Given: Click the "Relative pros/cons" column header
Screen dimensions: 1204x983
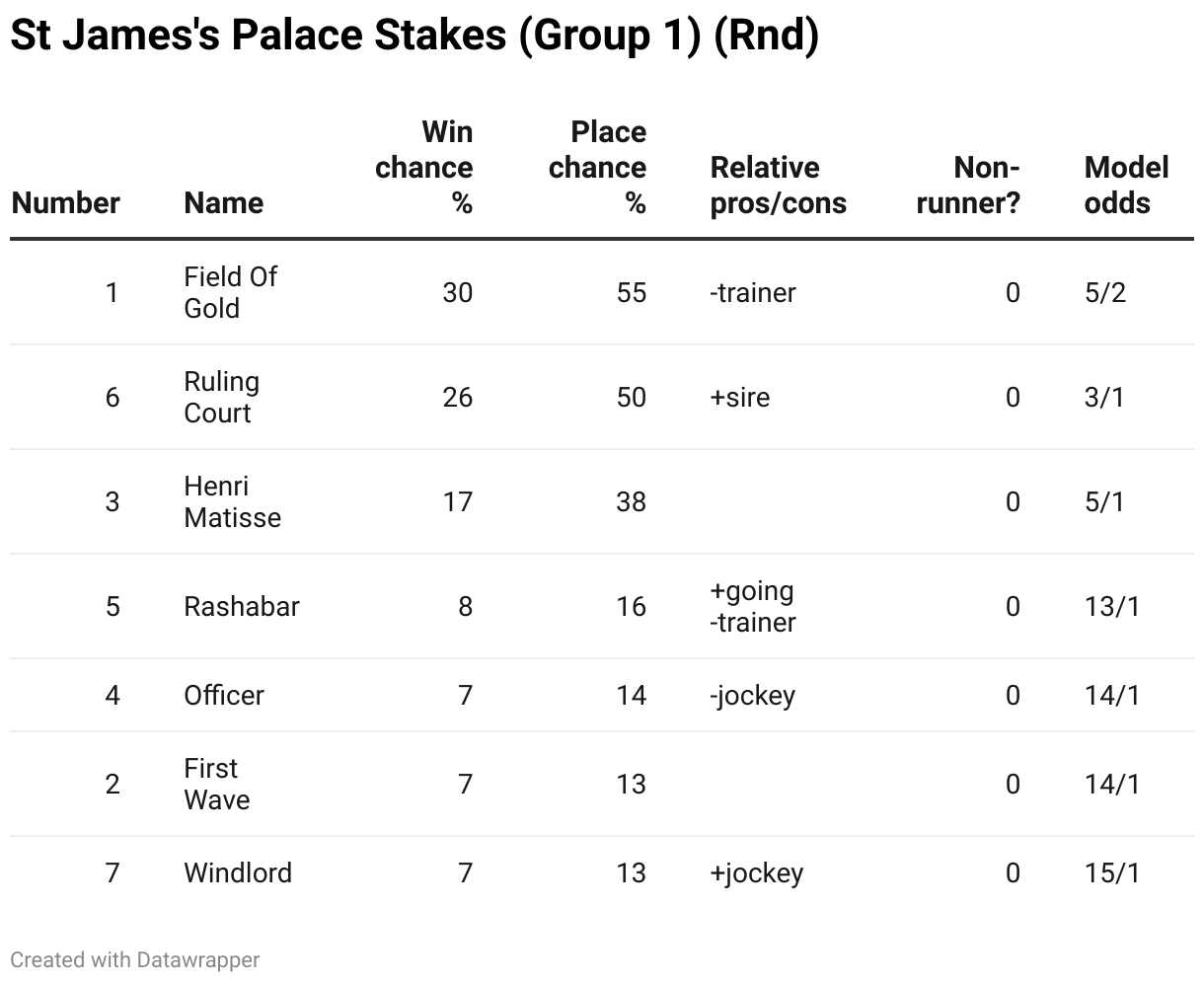Looking at the screenshot, I should 778,186.
